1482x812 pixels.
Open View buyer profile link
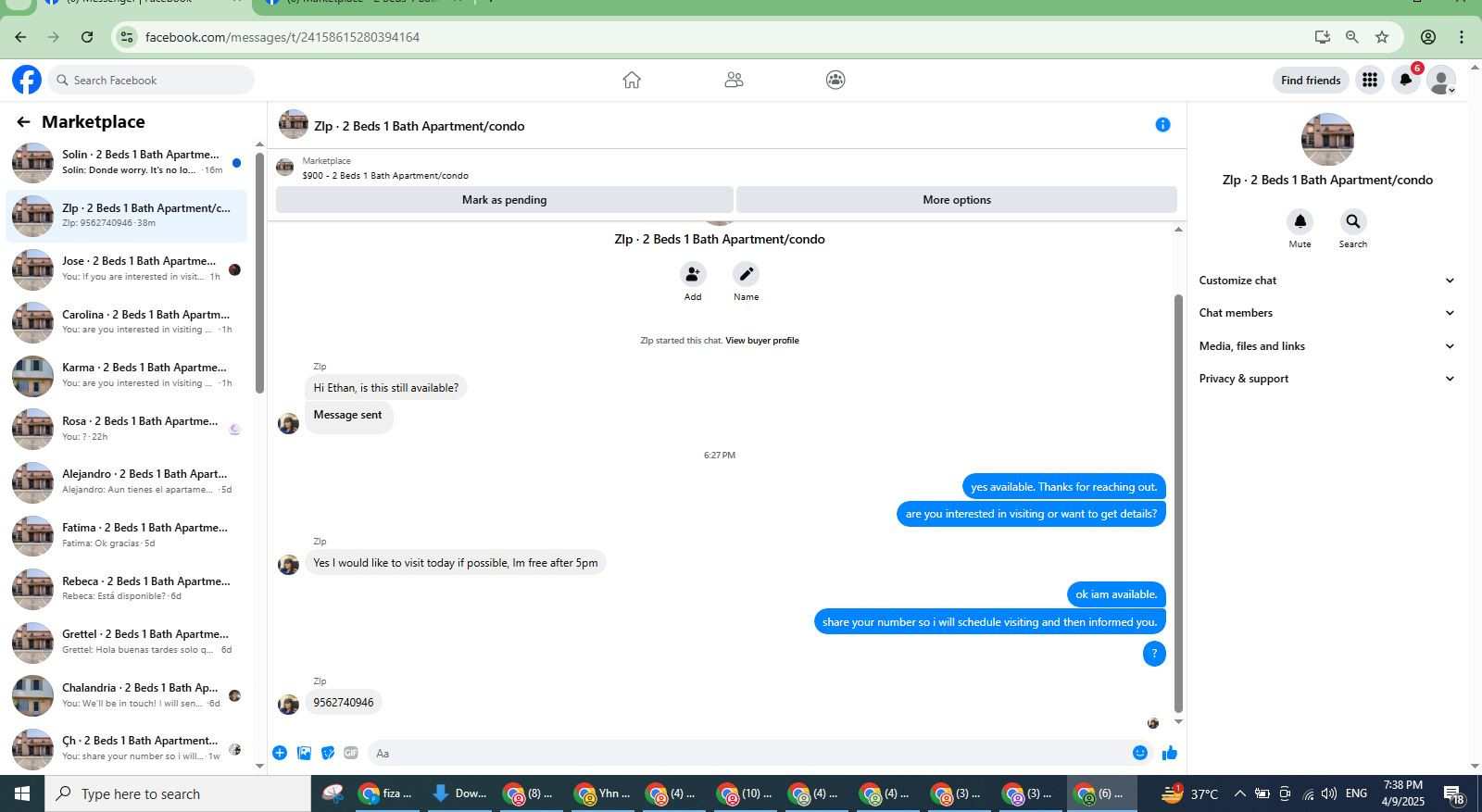pos(762,341)
